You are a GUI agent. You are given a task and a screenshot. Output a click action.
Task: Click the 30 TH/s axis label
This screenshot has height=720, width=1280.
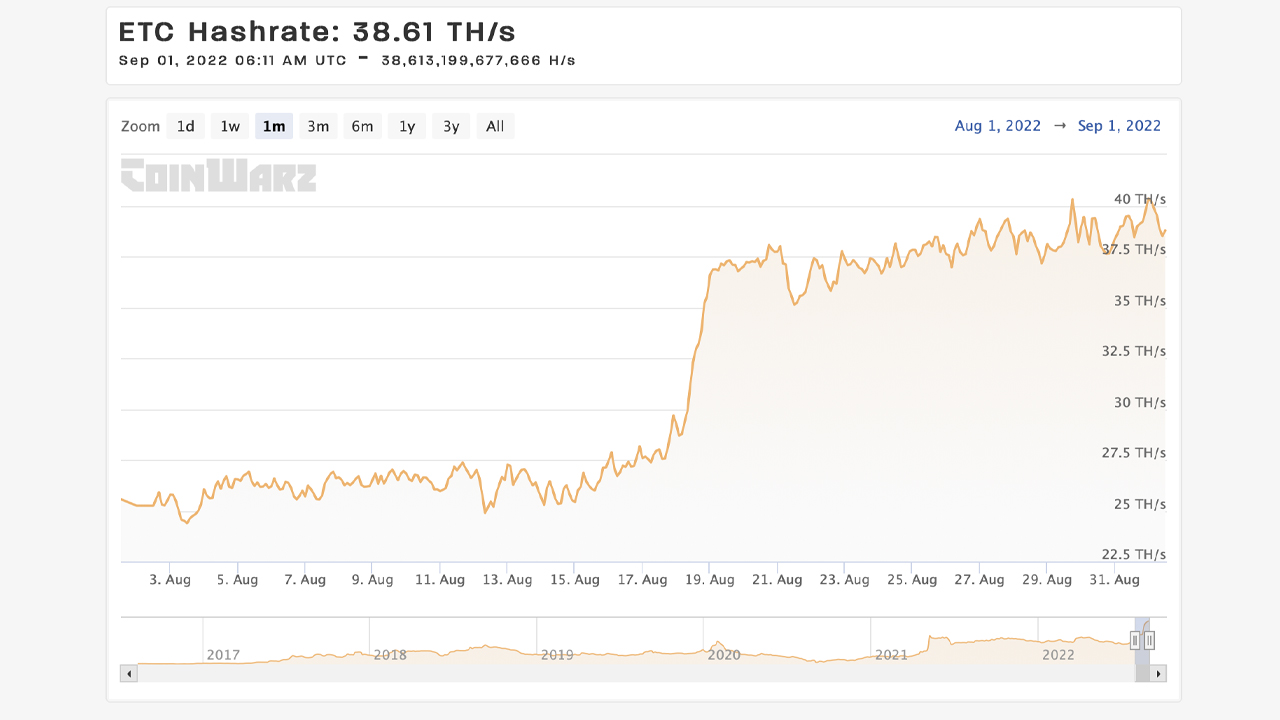(1140, 403)
